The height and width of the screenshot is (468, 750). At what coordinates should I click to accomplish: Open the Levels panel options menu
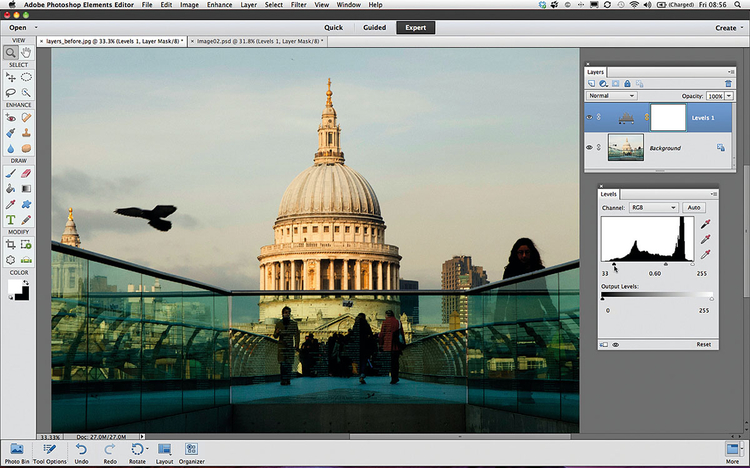click(x=714, y=194)
